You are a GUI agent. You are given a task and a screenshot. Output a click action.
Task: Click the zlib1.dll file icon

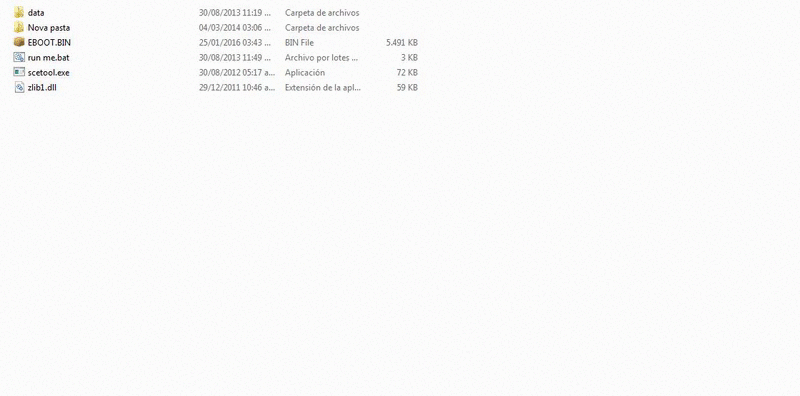point(19,87)
